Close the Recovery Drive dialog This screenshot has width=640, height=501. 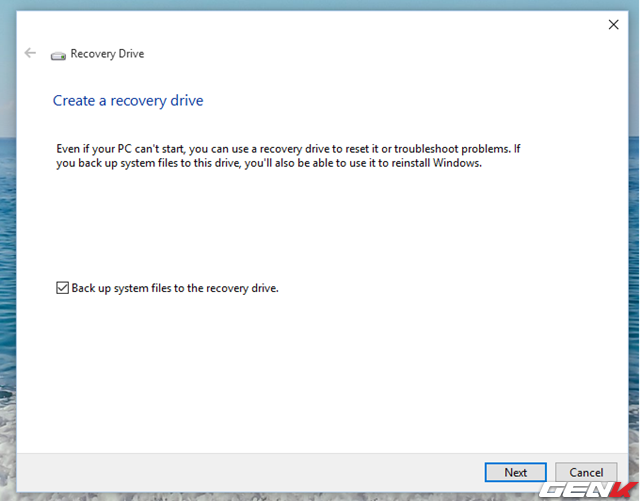[x=613, y=24]
